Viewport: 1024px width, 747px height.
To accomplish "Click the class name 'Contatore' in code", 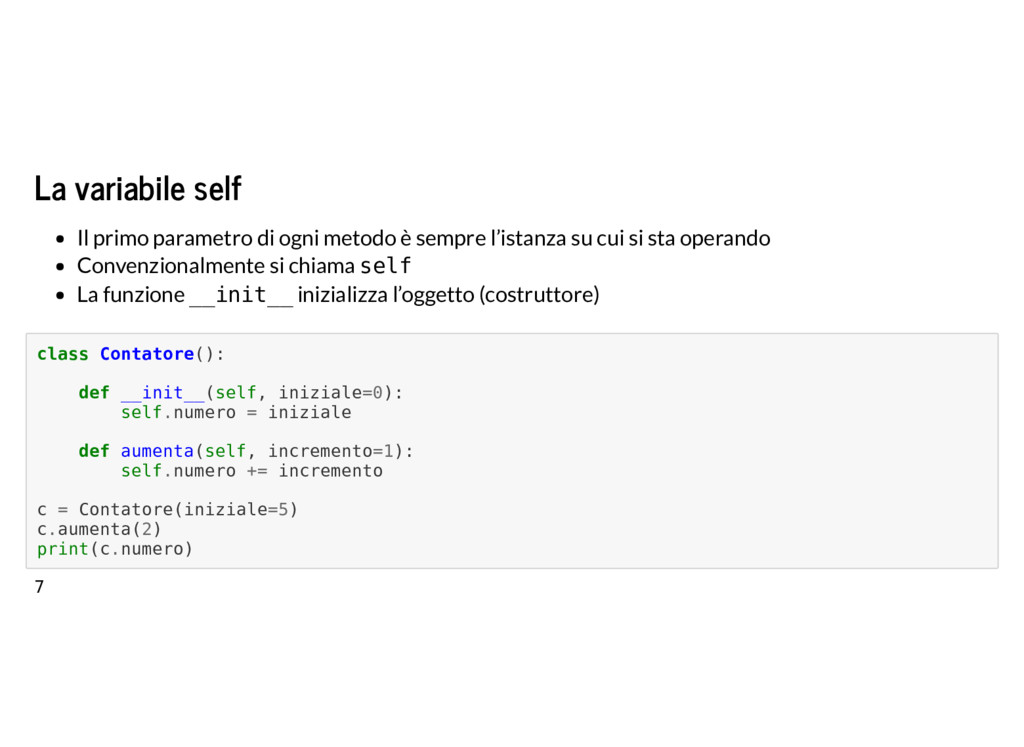I will (x=147, y=354).
